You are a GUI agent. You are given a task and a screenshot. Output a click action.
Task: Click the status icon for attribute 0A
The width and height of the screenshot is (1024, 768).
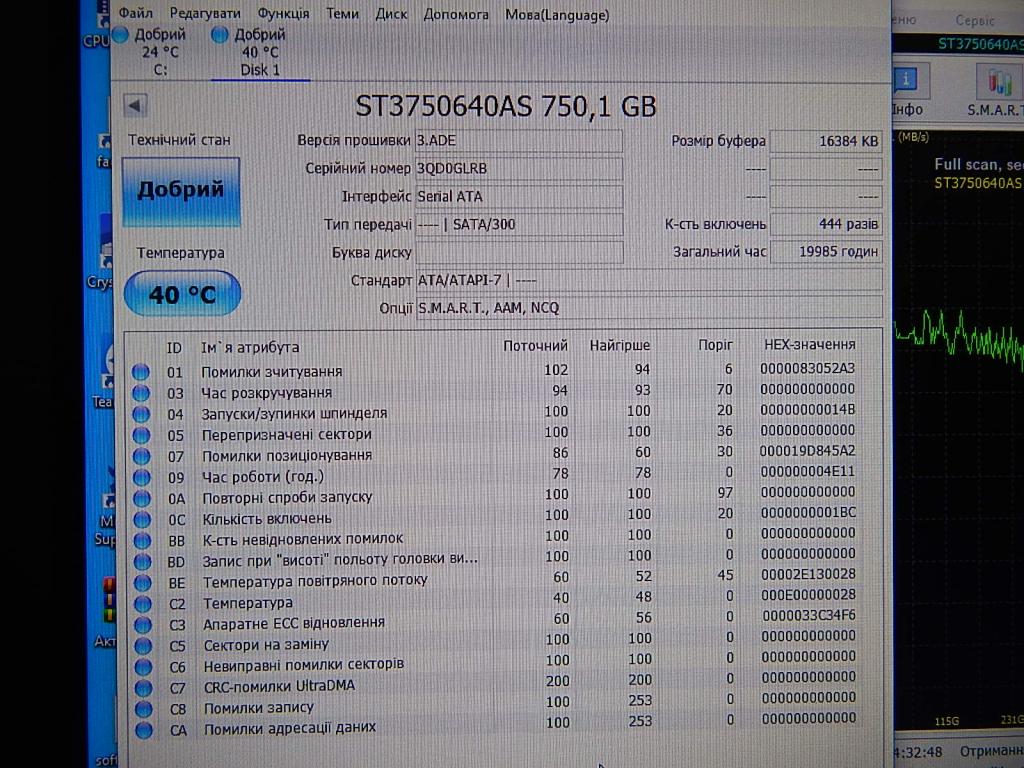click(x=141, y=498)
